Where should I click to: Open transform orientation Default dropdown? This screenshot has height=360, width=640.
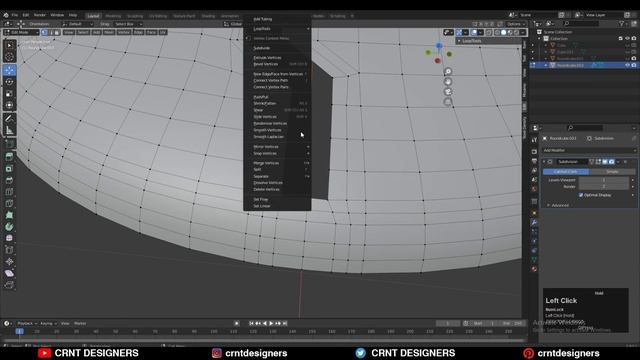pyautogui.click(x=78, y=24)
